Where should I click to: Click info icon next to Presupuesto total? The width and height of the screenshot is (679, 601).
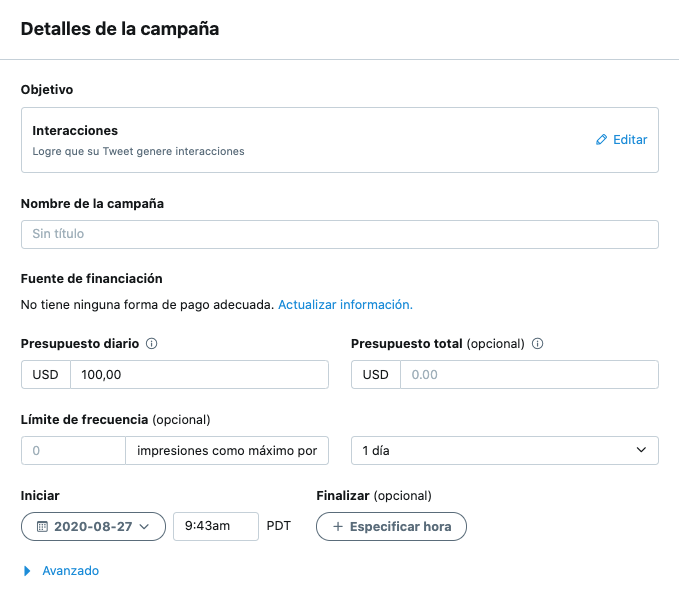coord(538,344)
